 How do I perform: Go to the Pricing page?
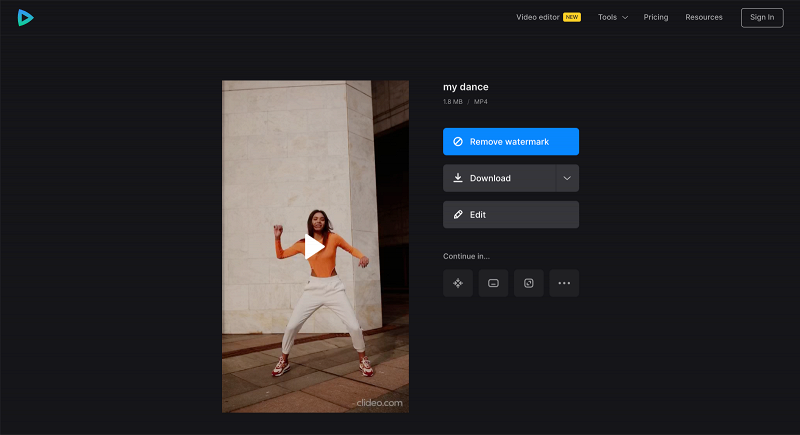pos(656,17)
